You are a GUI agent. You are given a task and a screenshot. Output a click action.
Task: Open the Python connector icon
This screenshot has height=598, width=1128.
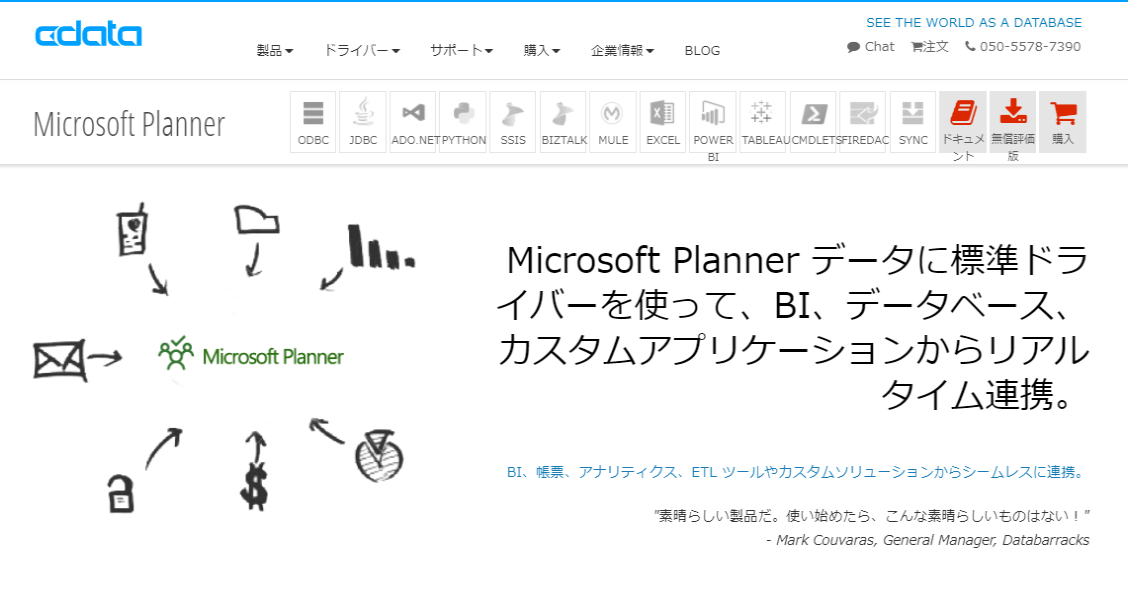point(463,122)
